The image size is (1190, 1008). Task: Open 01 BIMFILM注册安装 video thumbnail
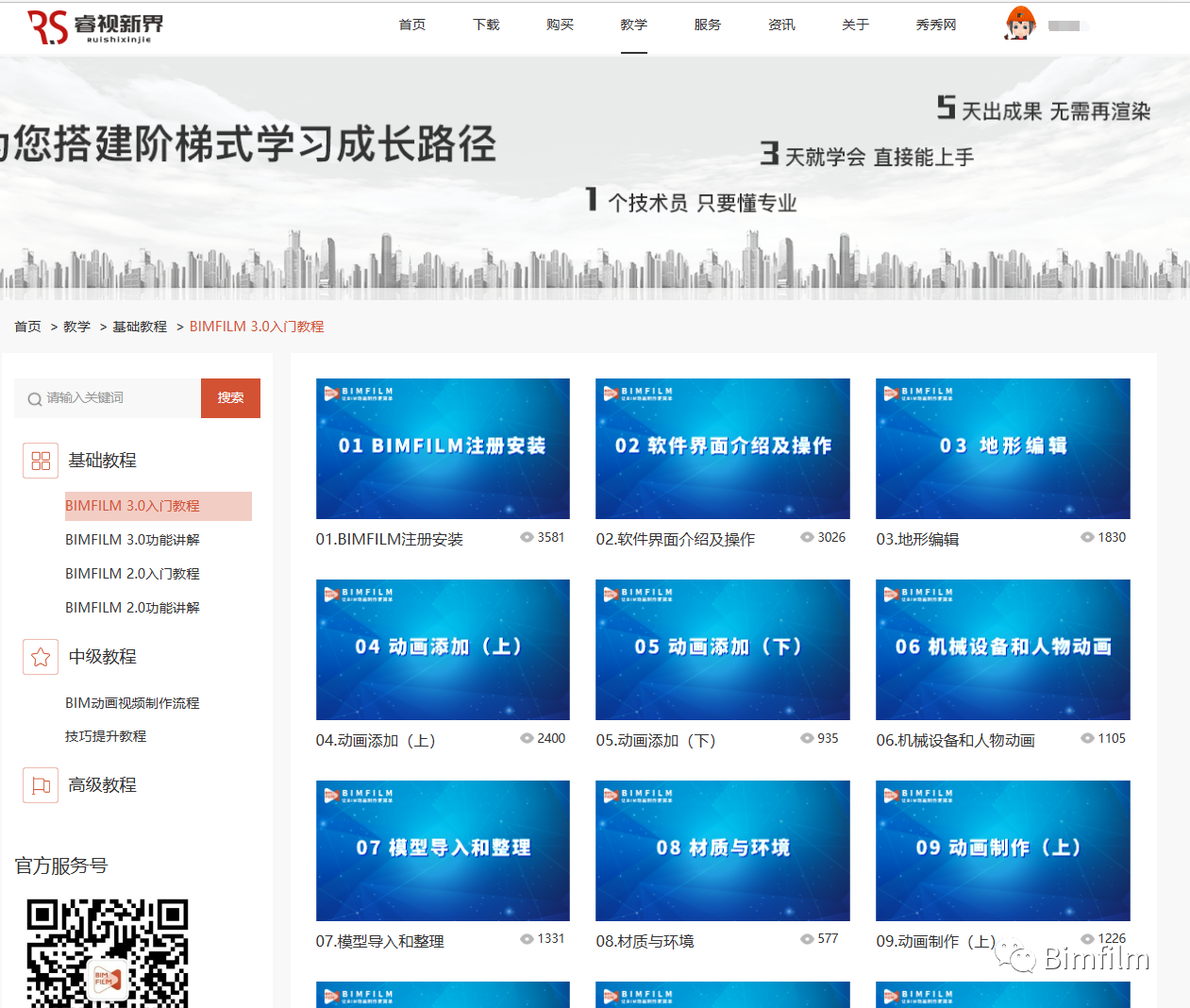point(443,448)
